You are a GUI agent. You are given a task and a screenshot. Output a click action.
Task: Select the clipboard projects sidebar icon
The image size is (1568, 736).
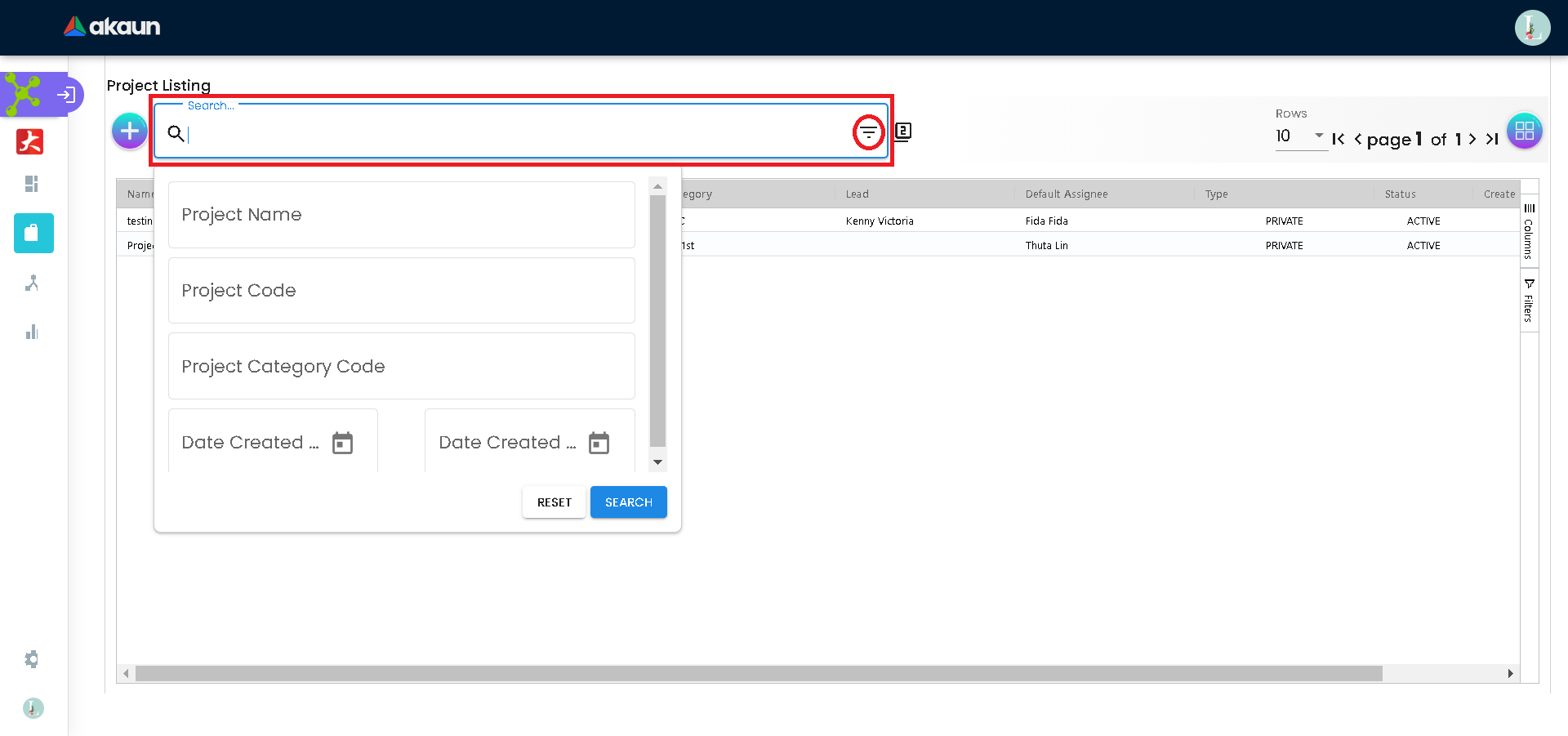coord(33,233)
